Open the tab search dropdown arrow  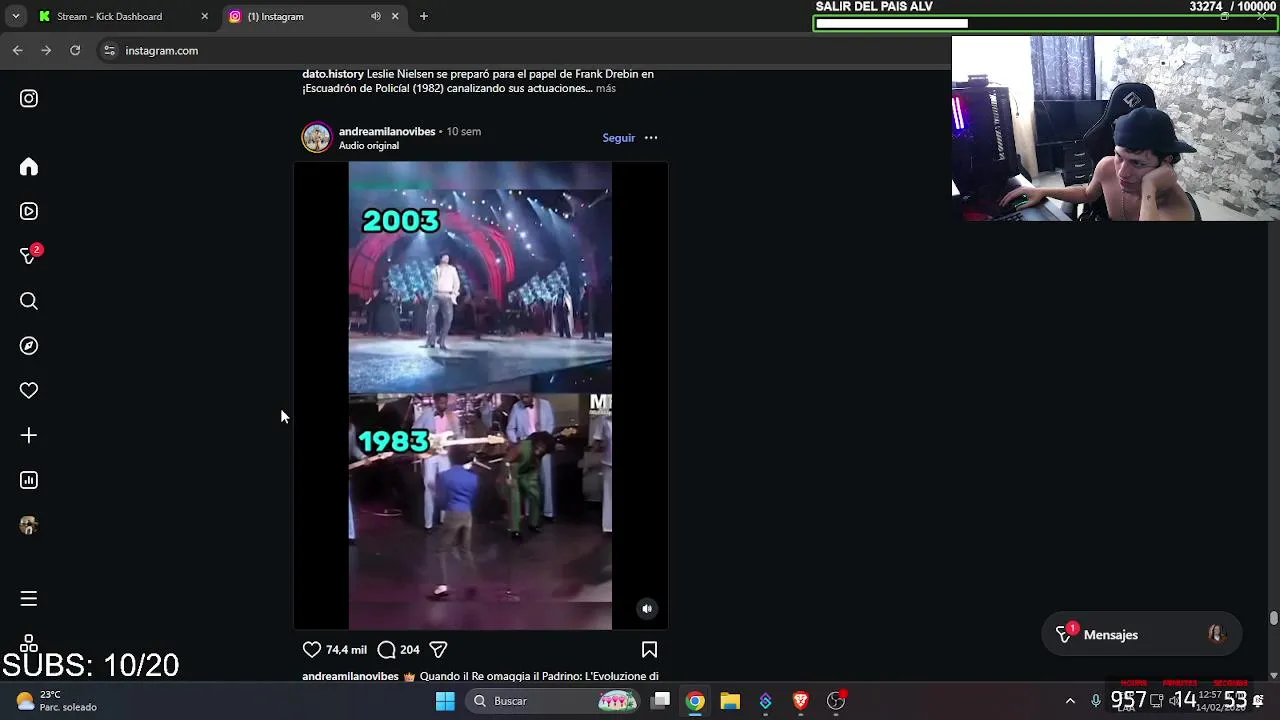pos(15,16)
